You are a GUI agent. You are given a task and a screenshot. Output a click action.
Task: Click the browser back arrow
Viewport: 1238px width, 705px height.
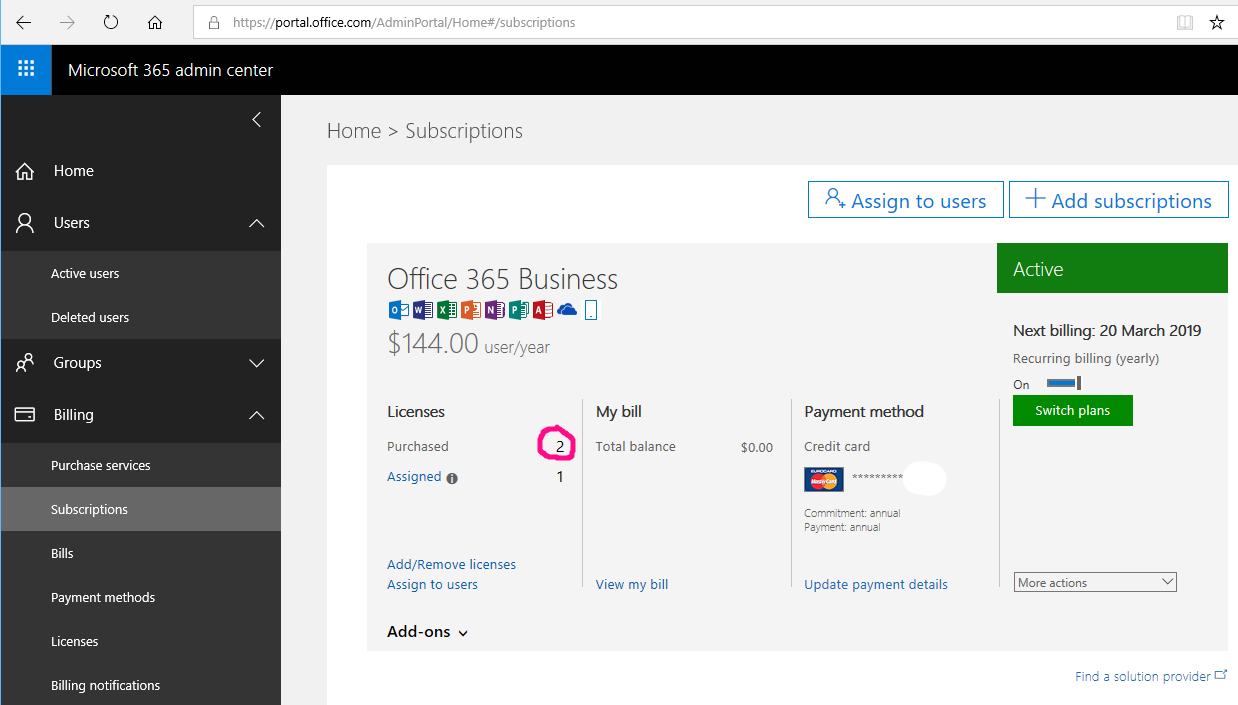tap(23, 22)
